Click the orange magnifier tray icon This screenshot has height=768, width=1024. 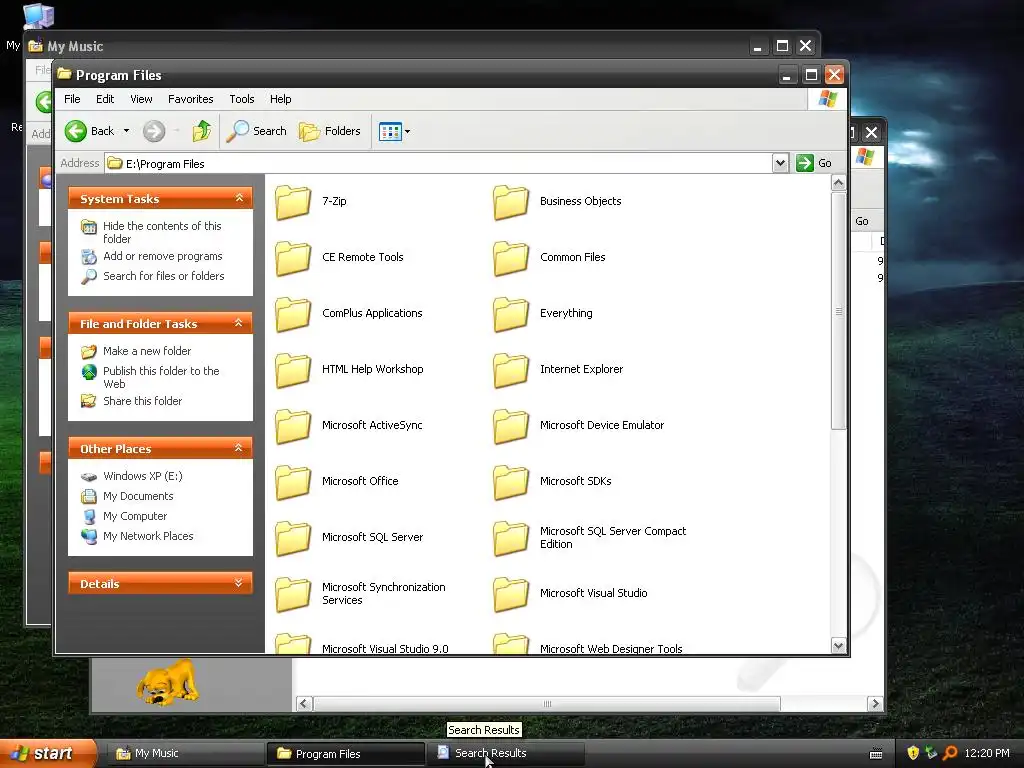[950, 753]
